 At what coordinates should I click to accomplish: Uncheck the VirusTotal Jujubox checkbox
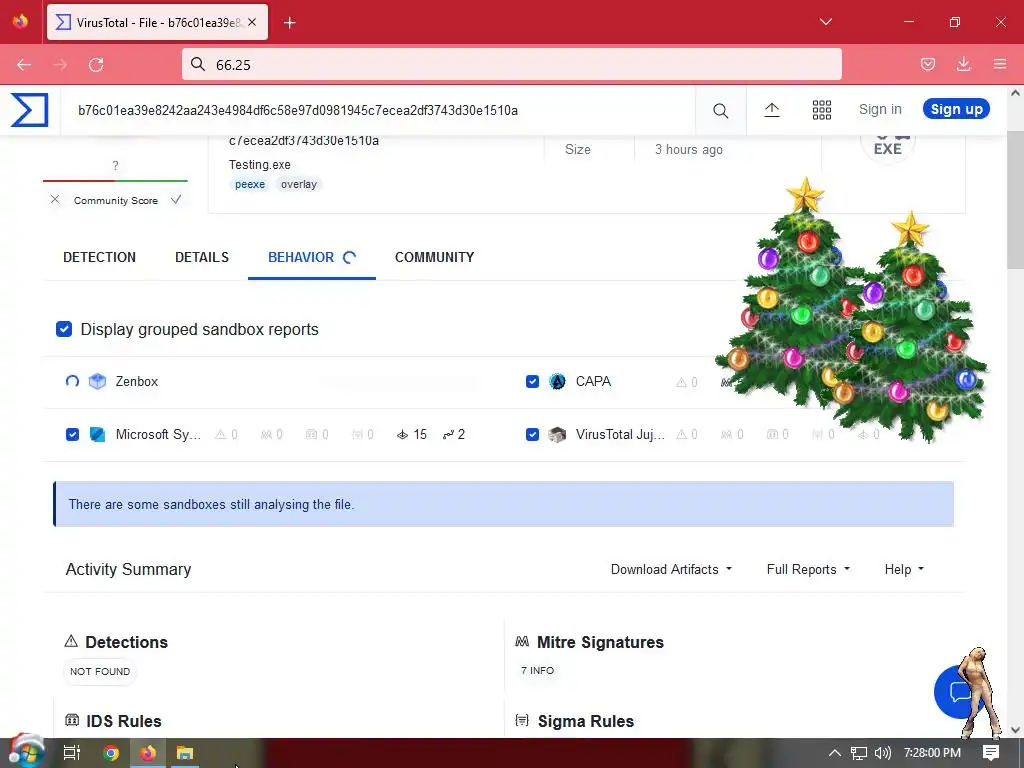(532, 434)
